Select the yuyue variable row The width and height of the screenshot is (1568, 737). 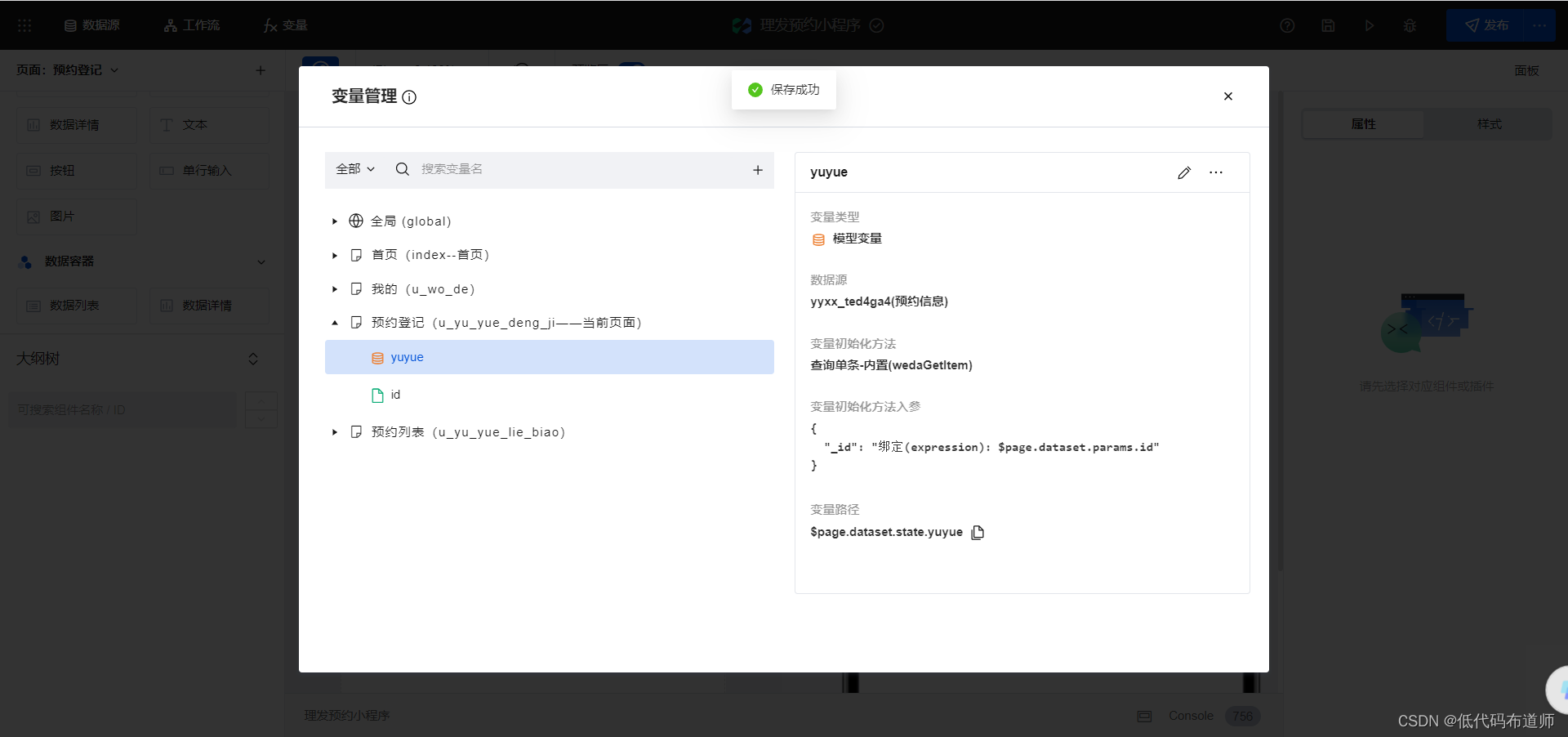(550, 357)
